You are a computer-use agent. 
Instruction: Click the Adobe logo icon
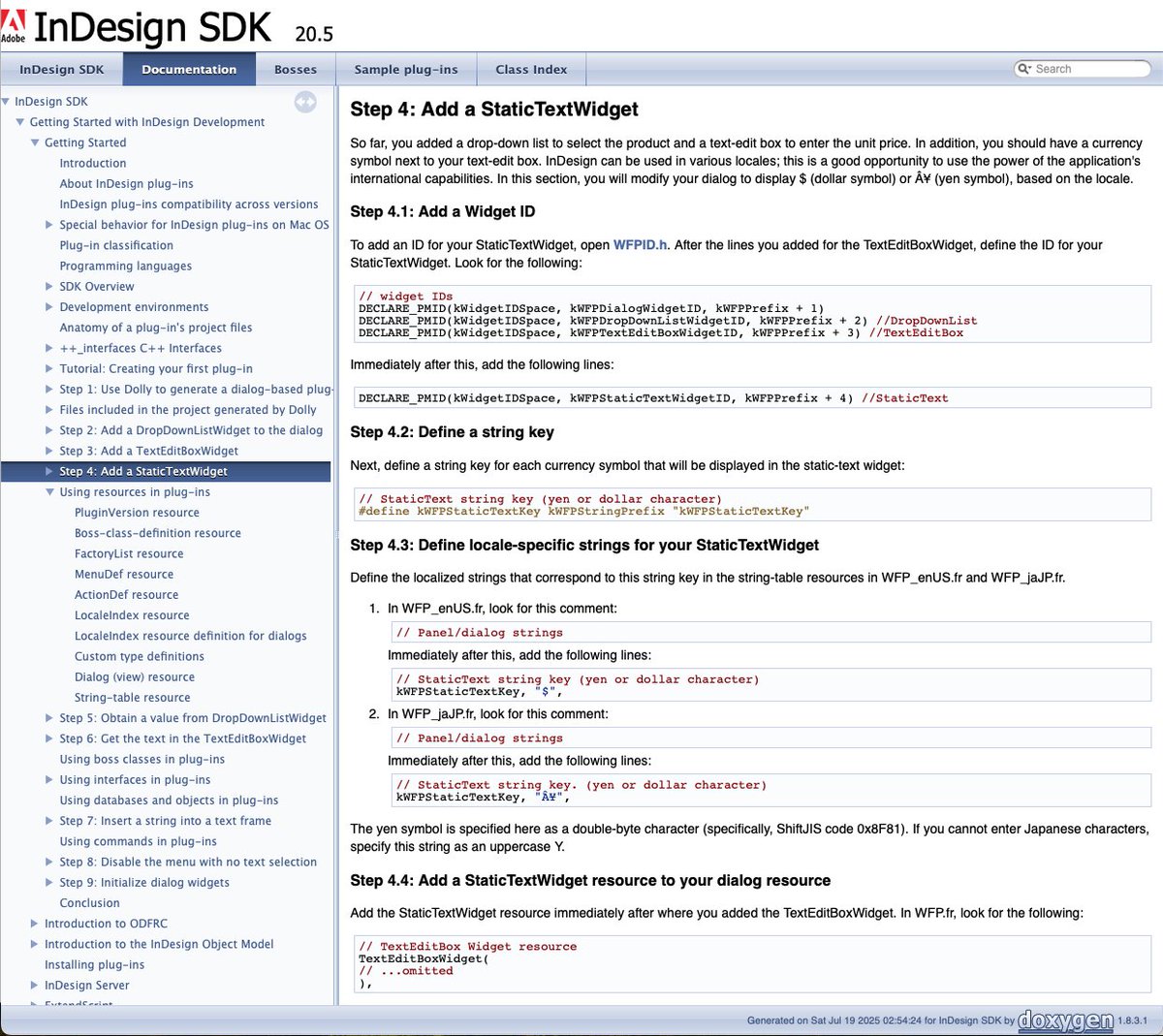tap(14, 25)
